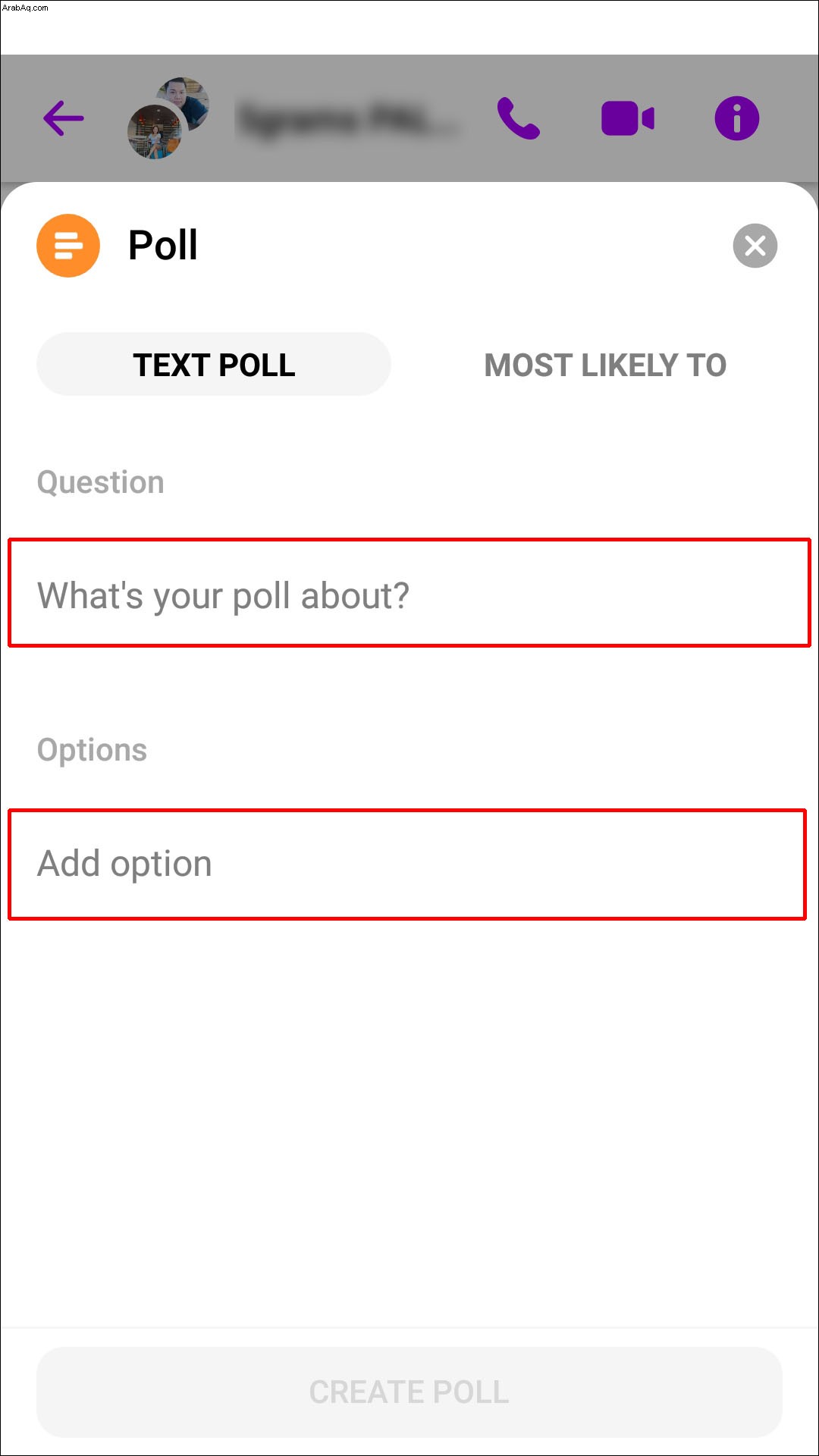Viewport: 819px width, 1456px height.
Task: Start a video call with the camera icon
Action: tap(627, 118)
